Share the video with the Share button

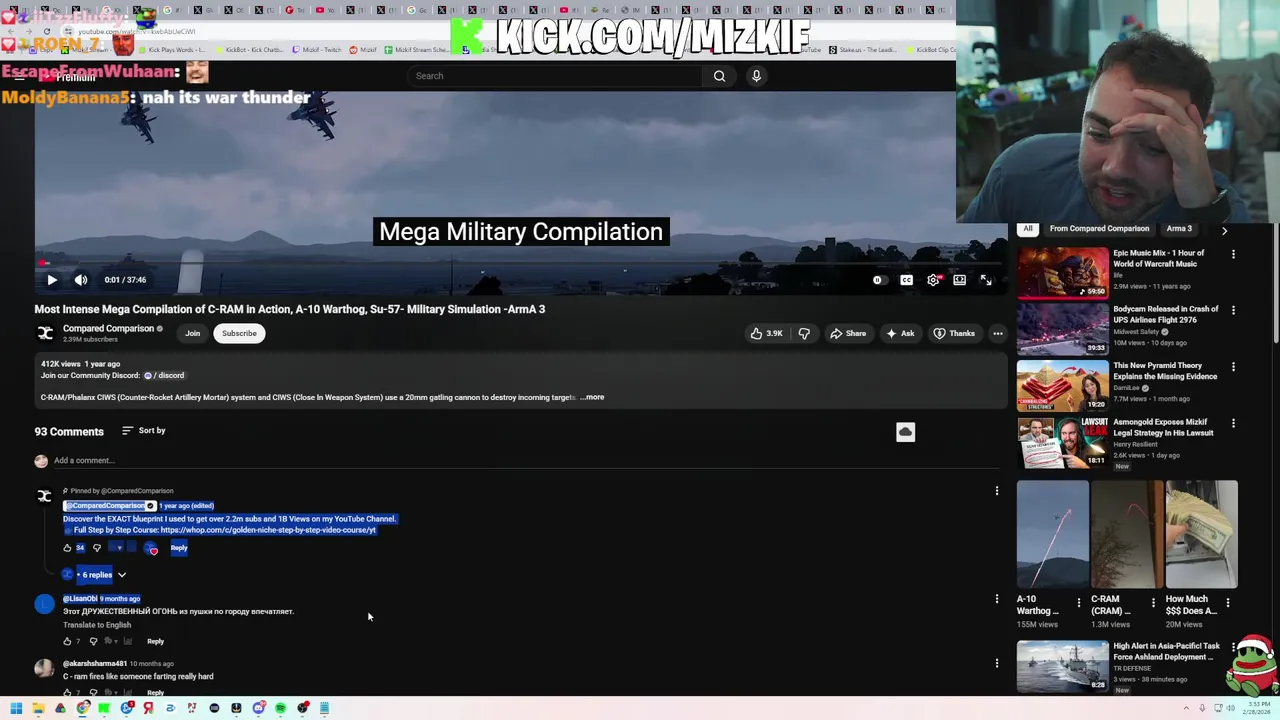(848, 333)
